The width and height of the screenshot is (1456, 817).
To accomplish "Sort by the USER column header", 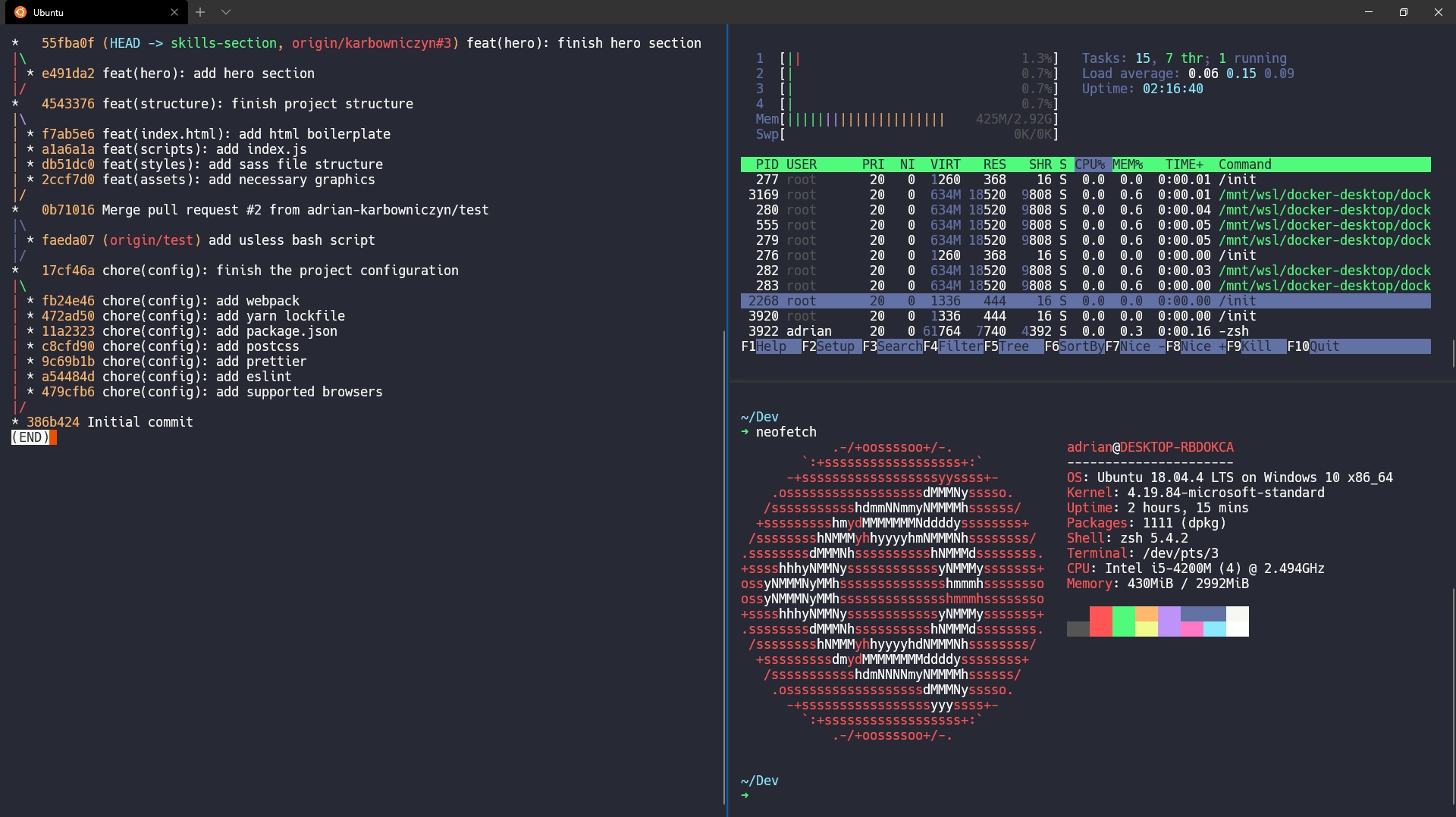I will (802, 164).
